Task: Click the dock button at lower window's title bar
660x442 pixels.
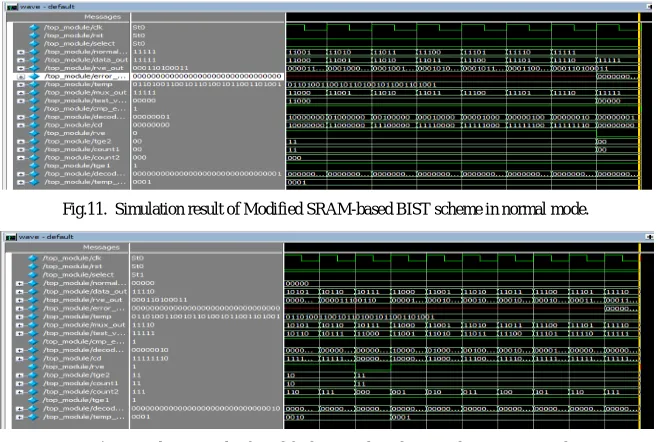Action: tap(649, 237)
